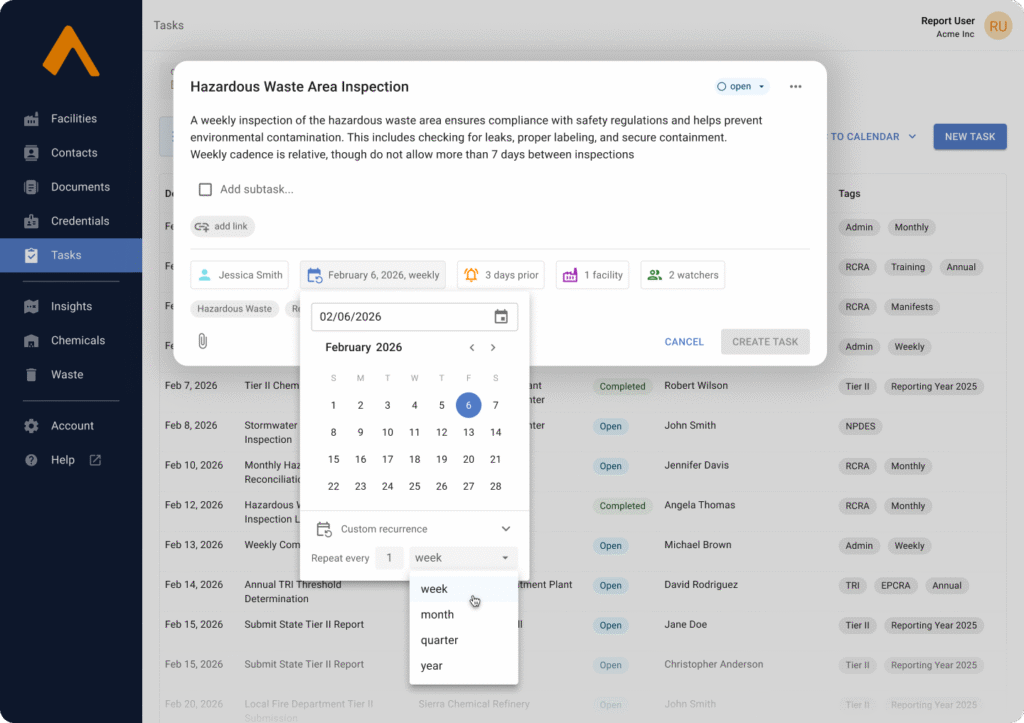The width and height of the screenshot is (1024, 723).
Task: Advance to next month with right arrow
Action: tap(493, 348)
